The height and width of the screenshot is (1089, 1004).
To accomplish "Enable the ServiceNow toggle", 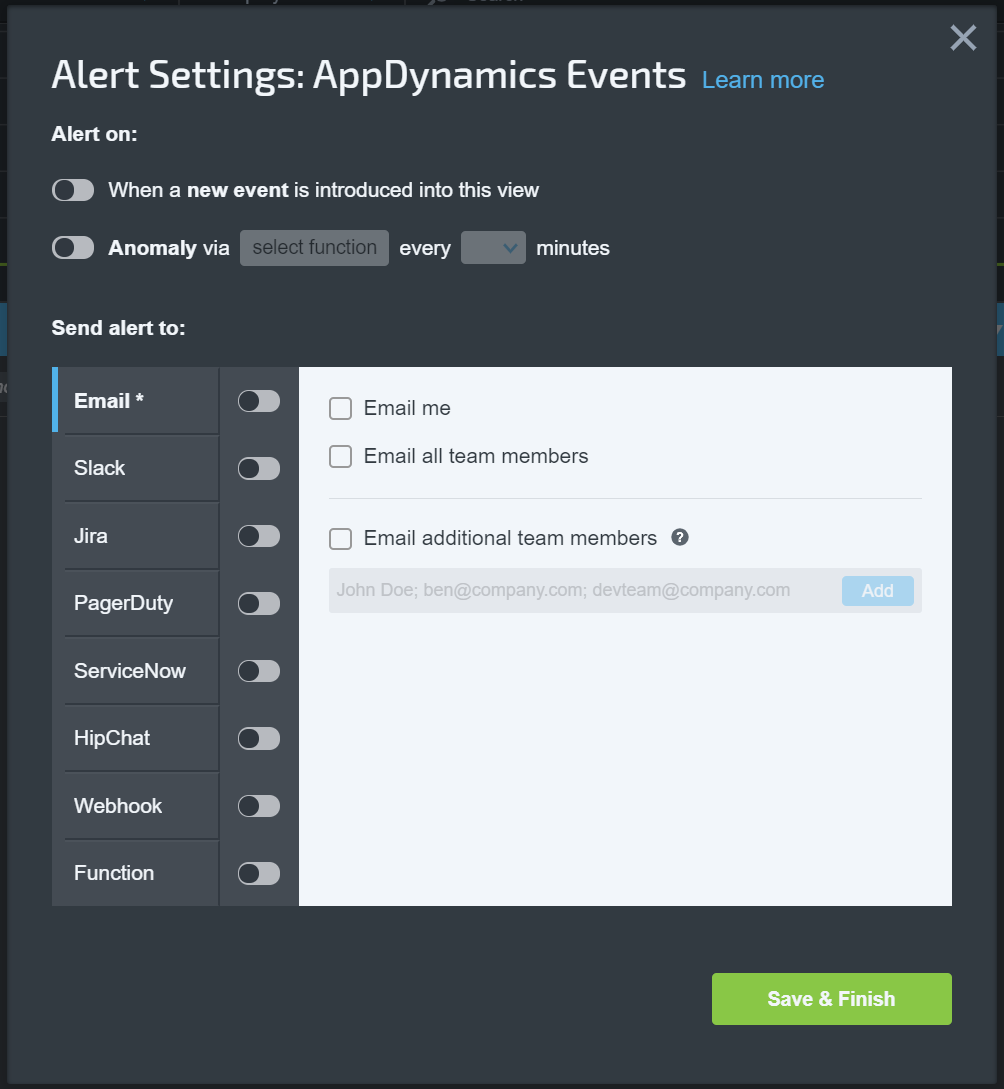I will click(259, 671).
